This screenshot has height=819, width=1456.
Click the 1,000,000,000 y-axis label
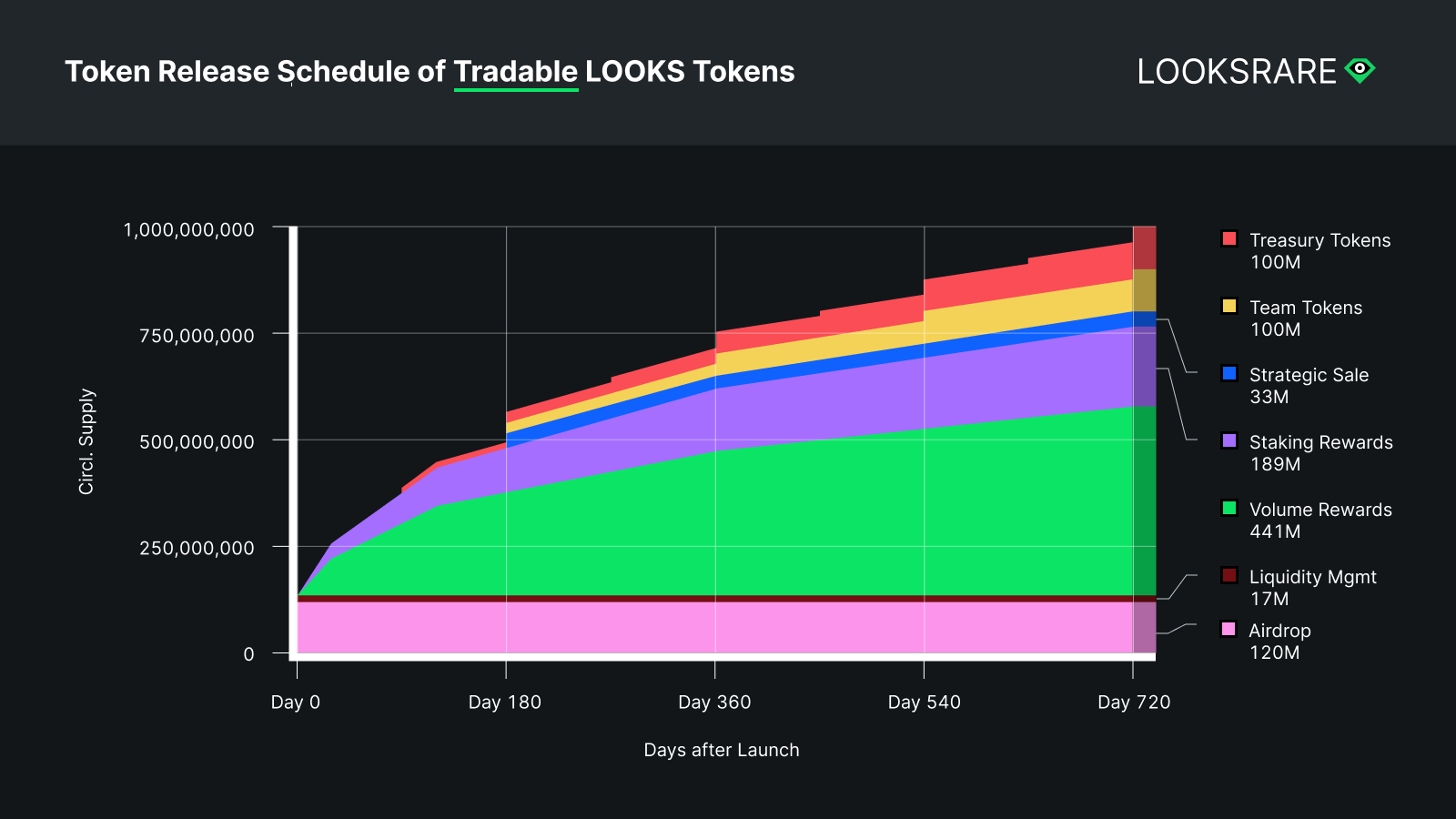tap(189, 229)
